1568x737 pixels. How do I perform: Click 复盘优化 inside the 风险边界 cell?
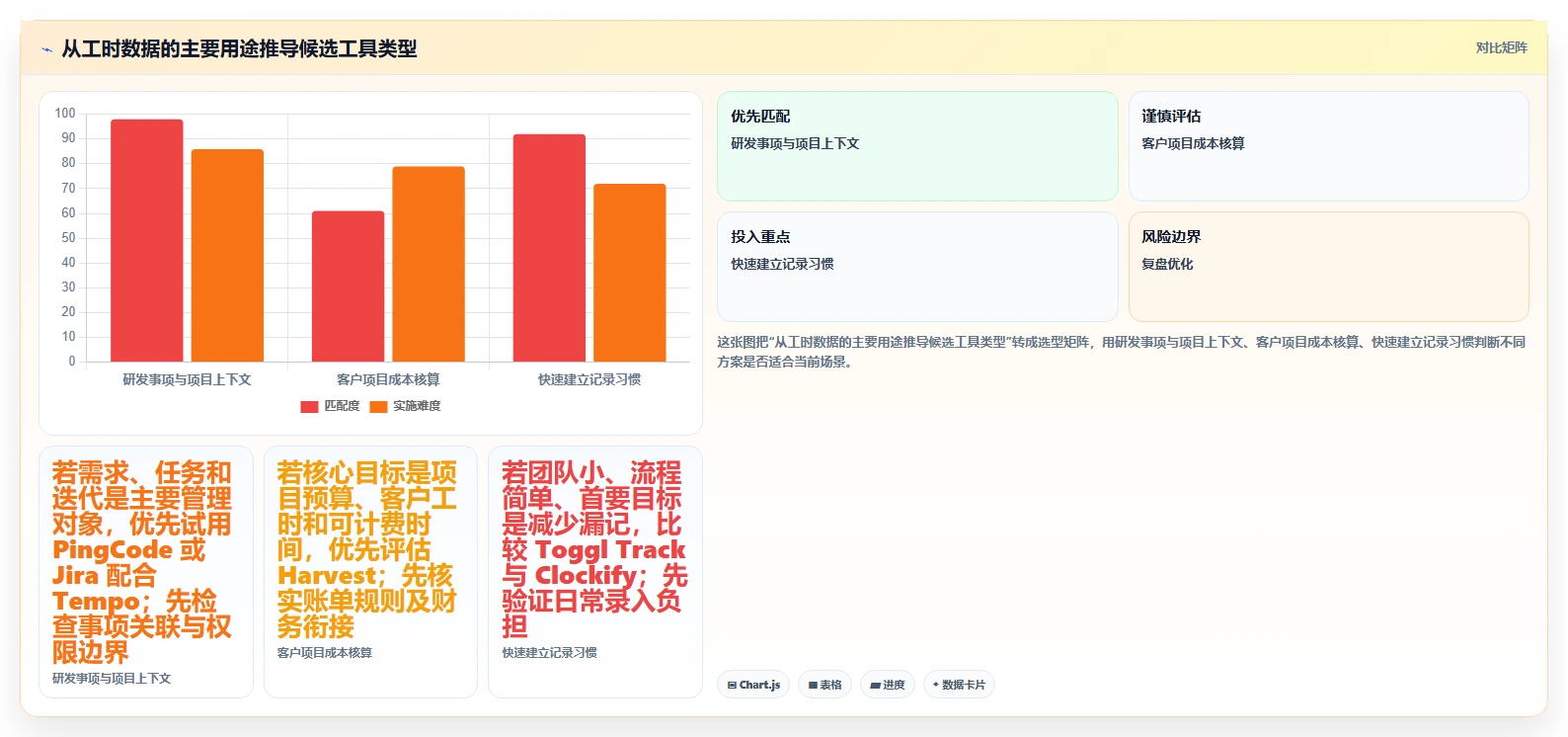click(1167, 264)
